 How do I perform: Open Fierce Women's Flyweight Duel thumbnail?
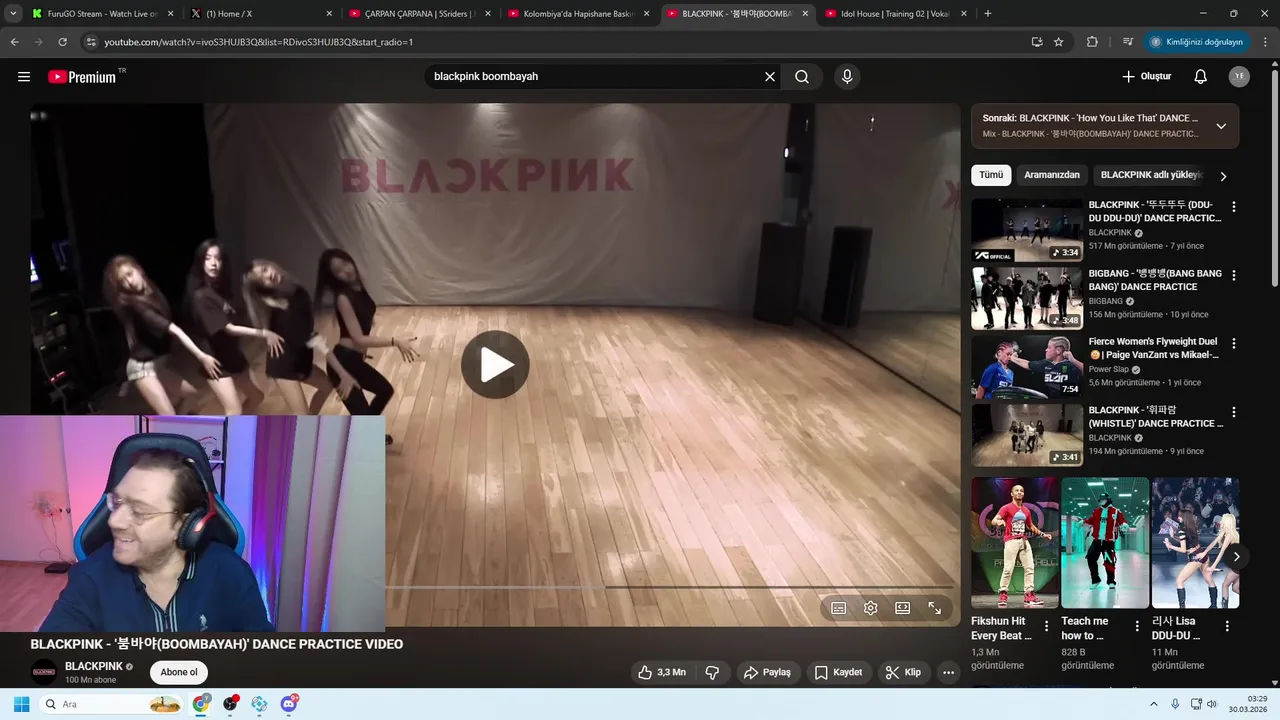coord(1027,366)
